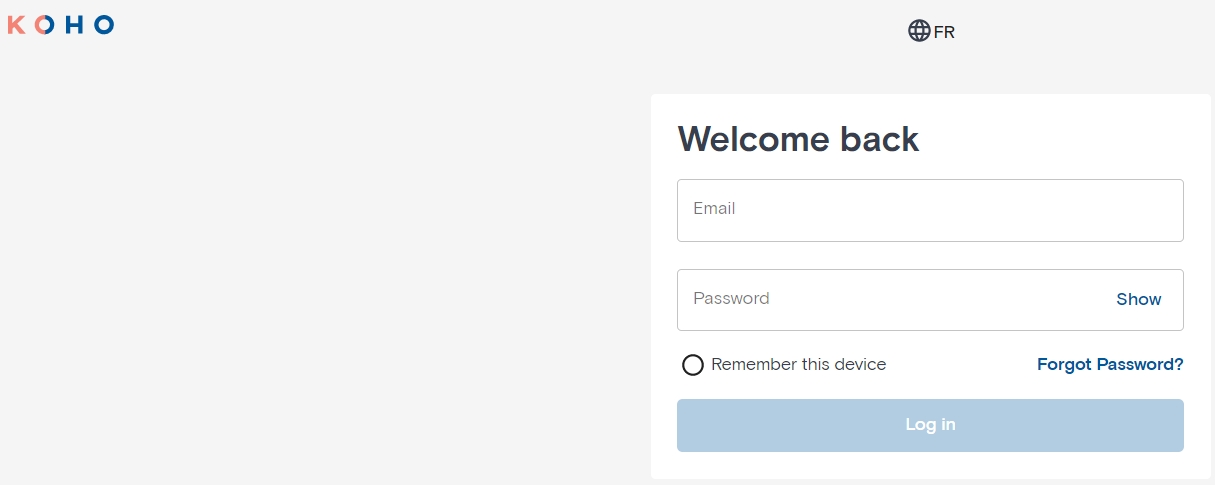Click the "Email" placeholder text

tap(714, 209)
